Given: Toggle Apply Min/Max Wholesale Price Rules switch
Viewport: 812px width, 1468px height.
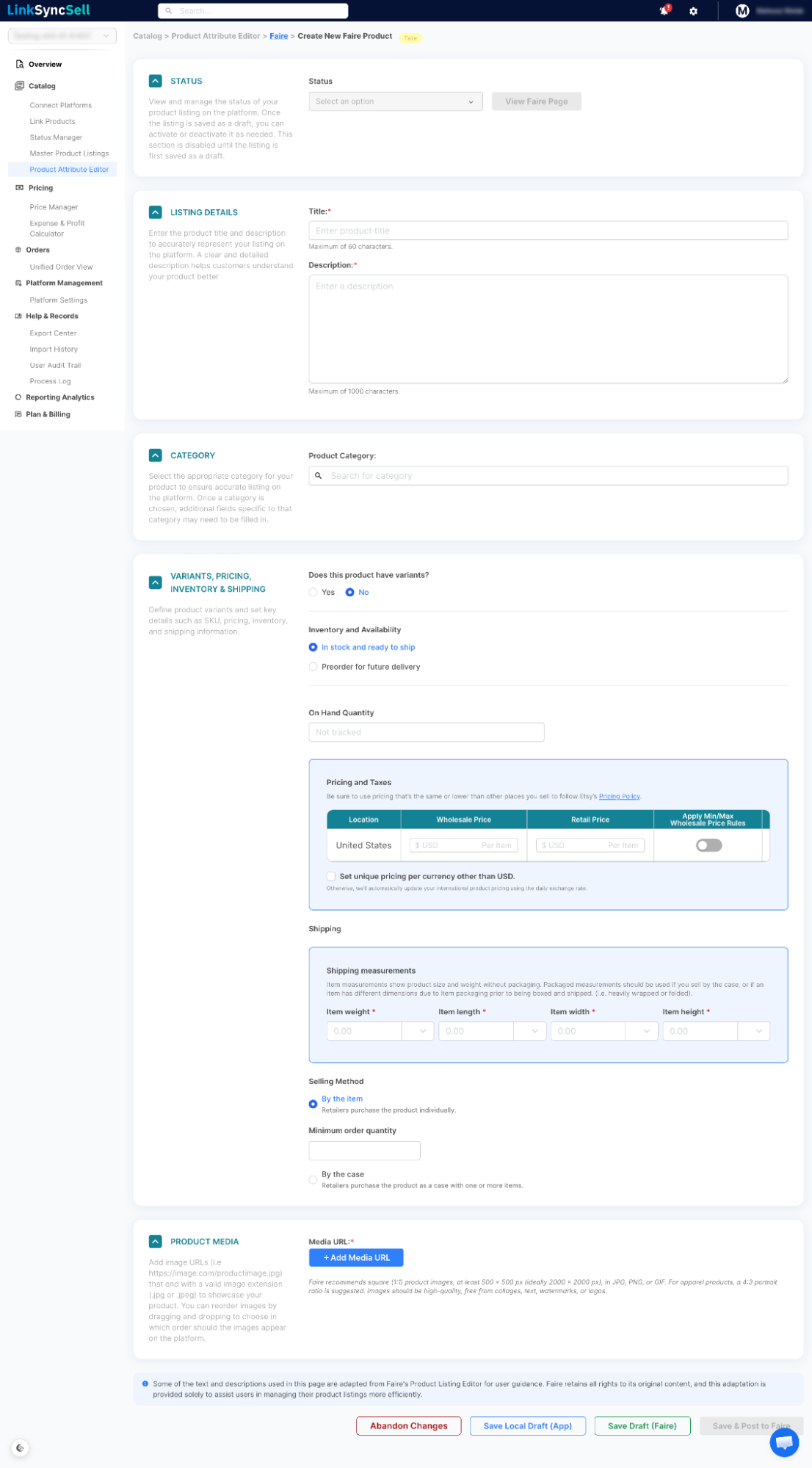Looking at the screenshot, I should pyautogui.click(x=709, y=845).
